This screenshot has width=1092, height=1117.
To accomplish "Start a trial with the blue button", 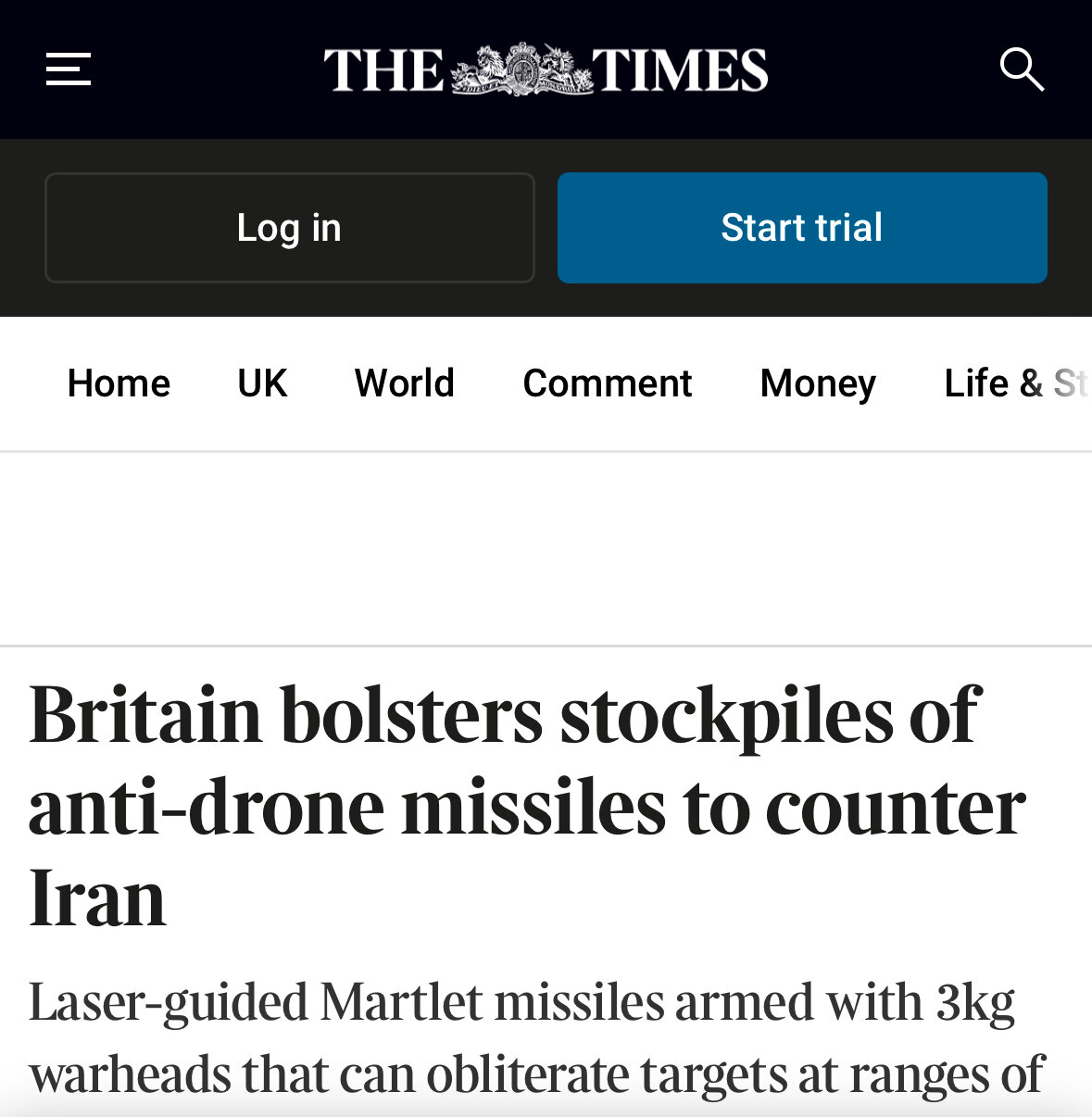I will (802, 228).
